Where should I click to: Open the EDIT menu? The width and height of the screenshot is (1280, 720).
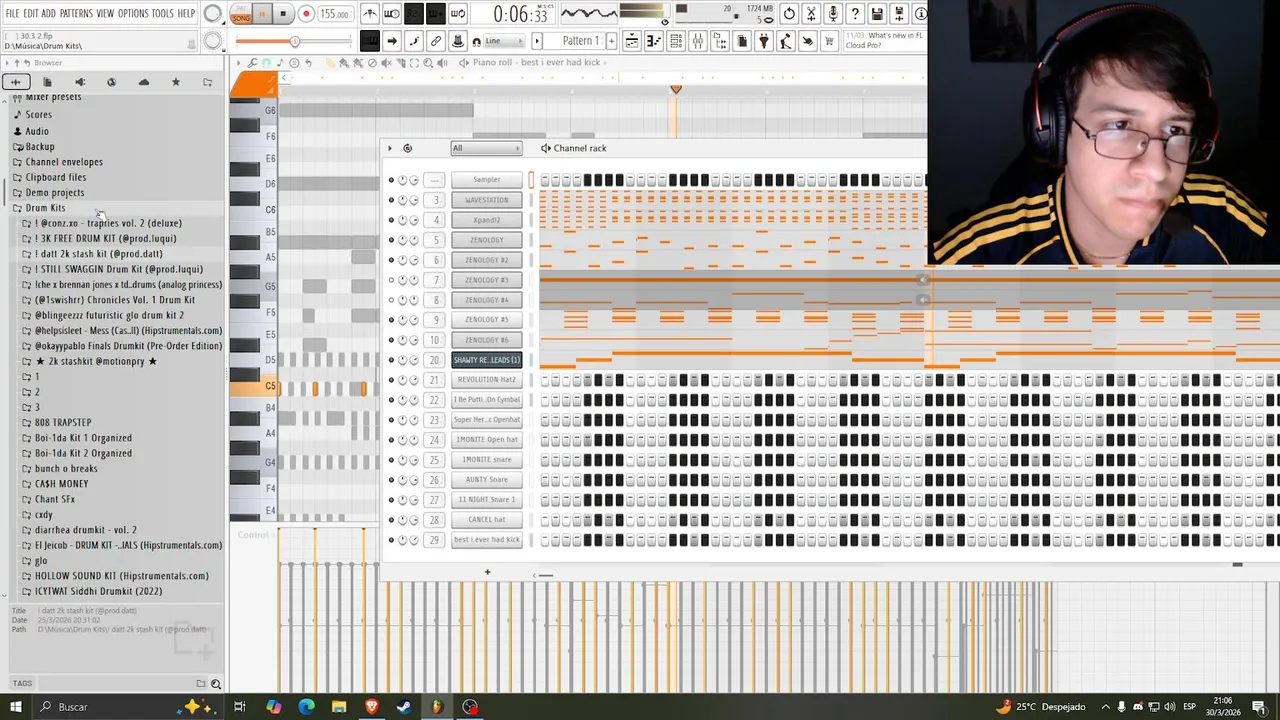[31, 14]
